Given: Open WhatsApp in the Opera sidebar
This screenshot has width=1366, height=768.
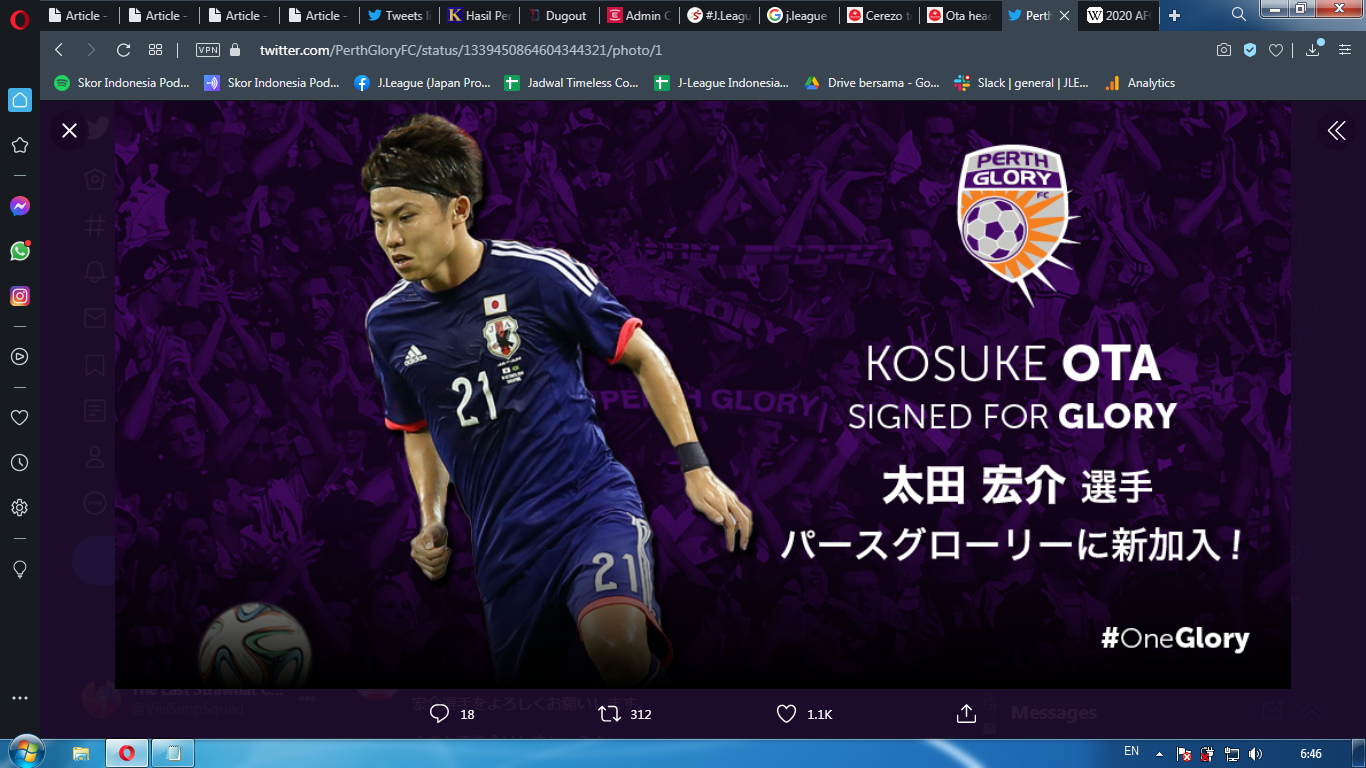Looking at the screenshot, I should [20, 251].
